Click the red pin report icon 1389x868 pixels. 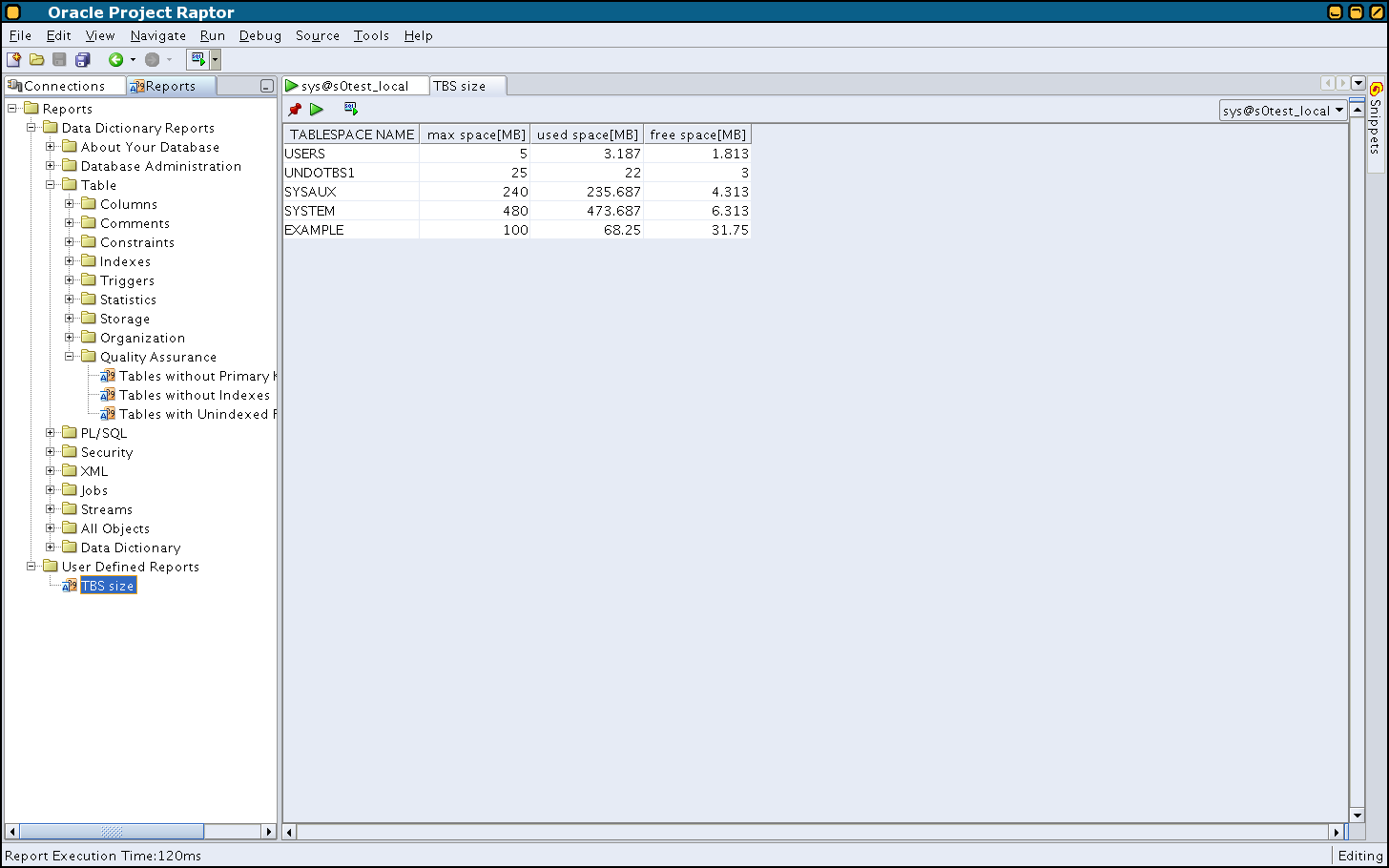[295, 110]
